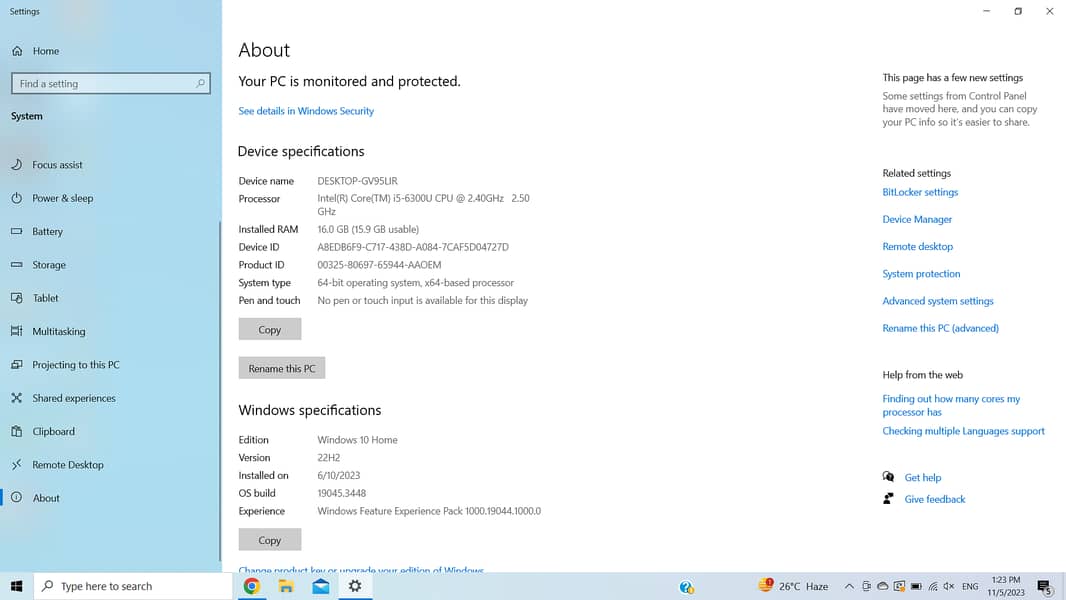Open See details in Windows Security
The width and height of the screenshot is (1066, 600).
[306, 111]
